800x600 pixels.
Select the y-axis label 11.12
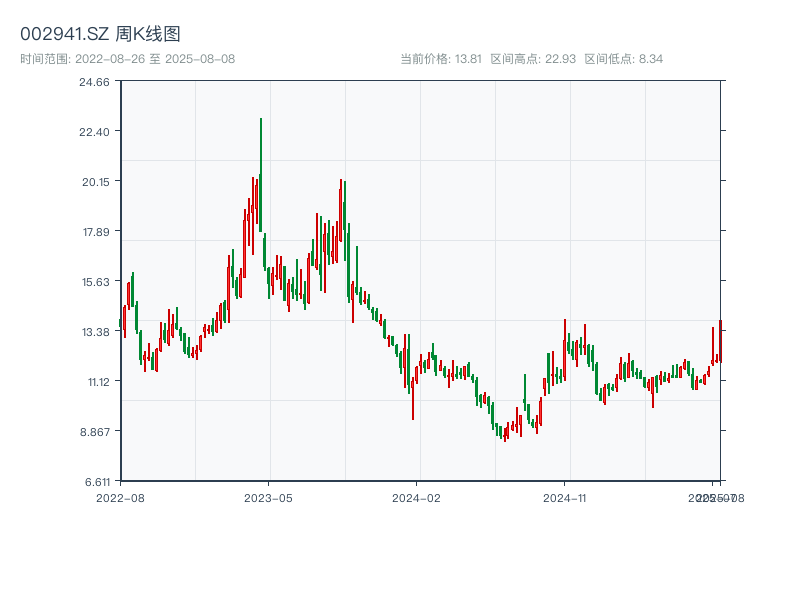(98, 382)
